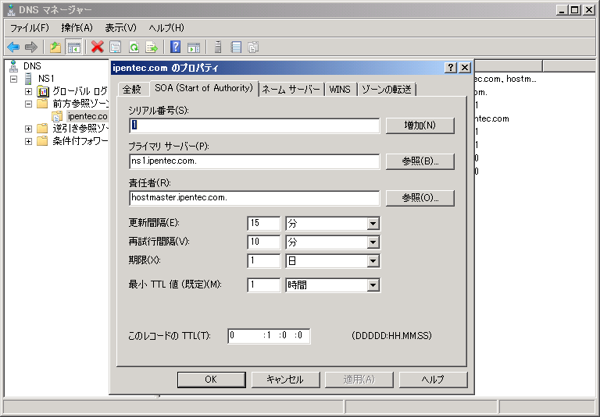Expand the 条件付フォワーダー tree node
Screen dimensions: 600x417
(28, 142)
